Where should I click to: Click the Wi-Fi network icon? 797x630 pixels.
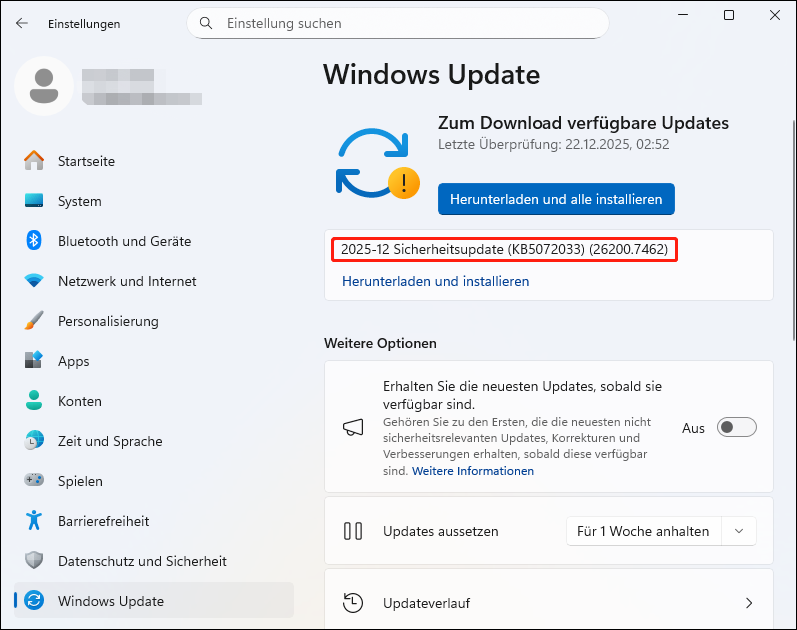pos(34,280)
